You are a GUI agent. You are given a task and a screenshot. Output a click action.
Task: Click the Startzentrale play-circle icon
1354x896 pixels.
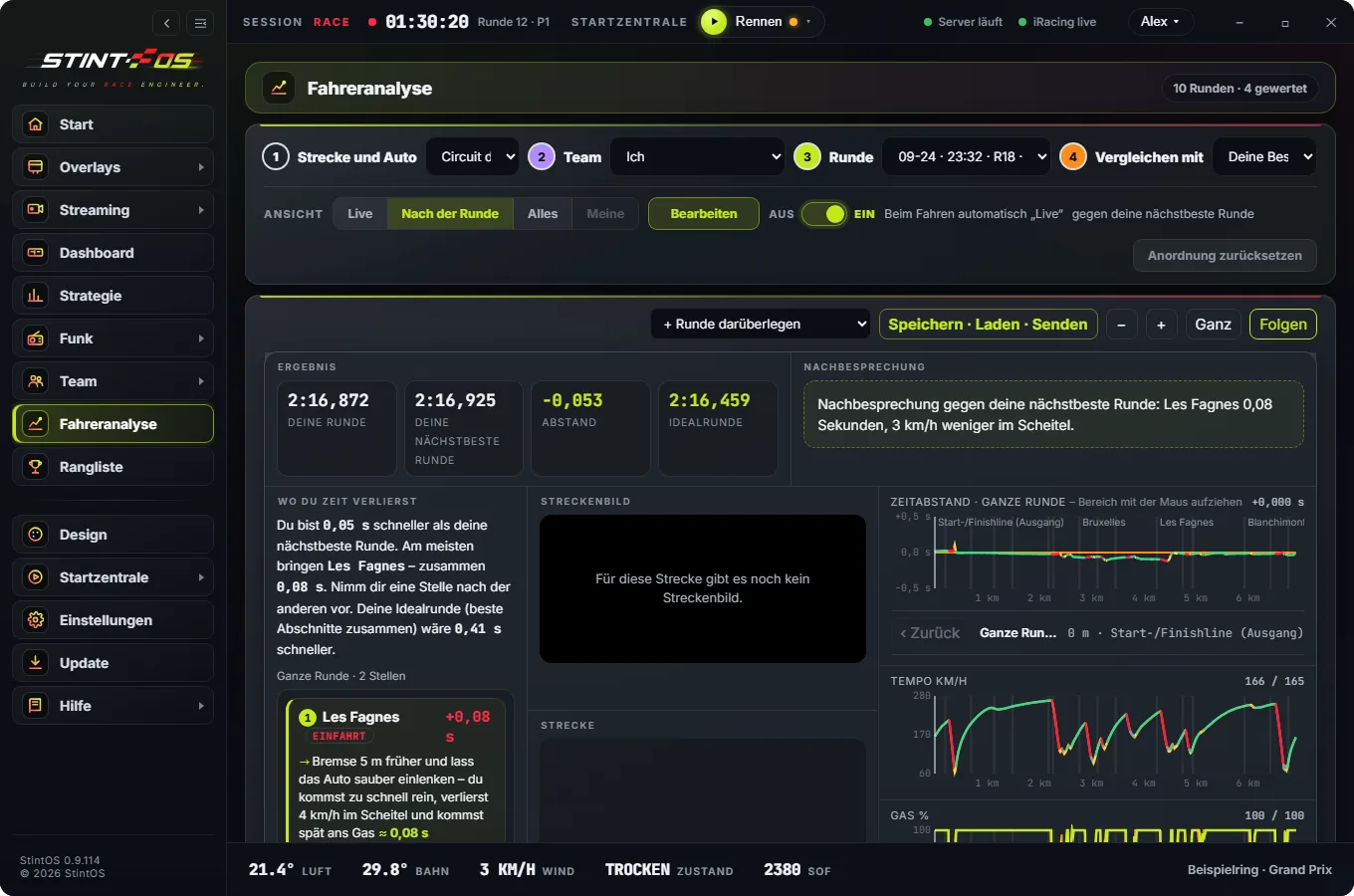36,577
